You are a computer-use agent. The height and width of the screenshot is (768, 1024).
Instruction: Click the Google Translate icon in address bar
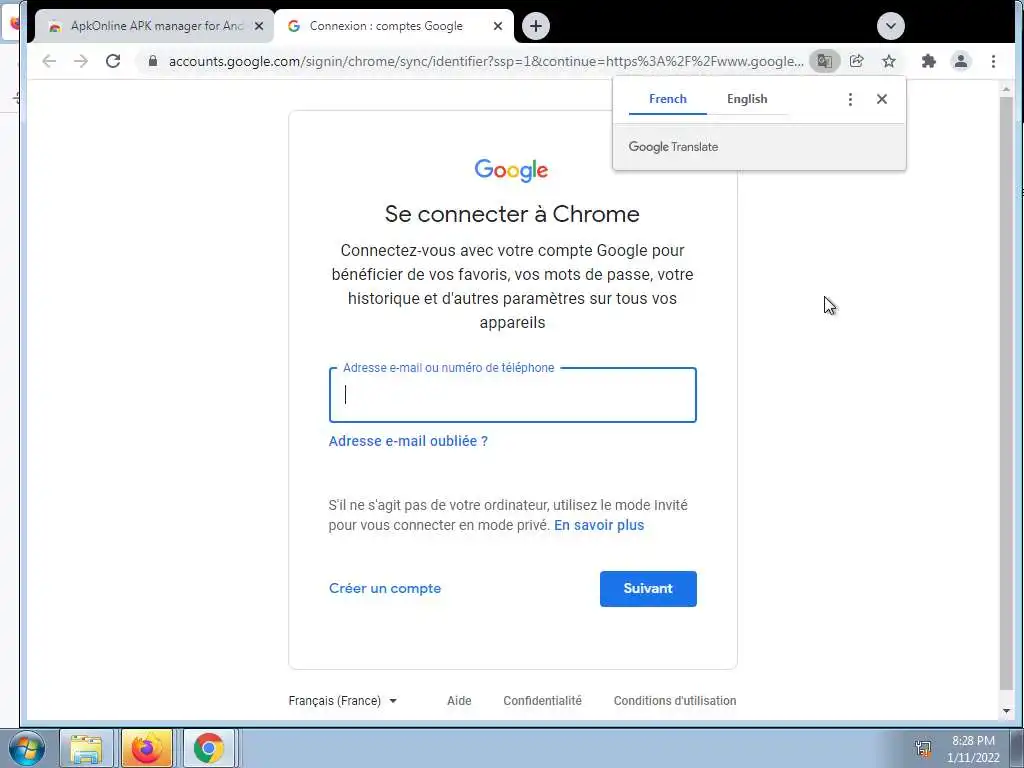(x=825, y=61)
